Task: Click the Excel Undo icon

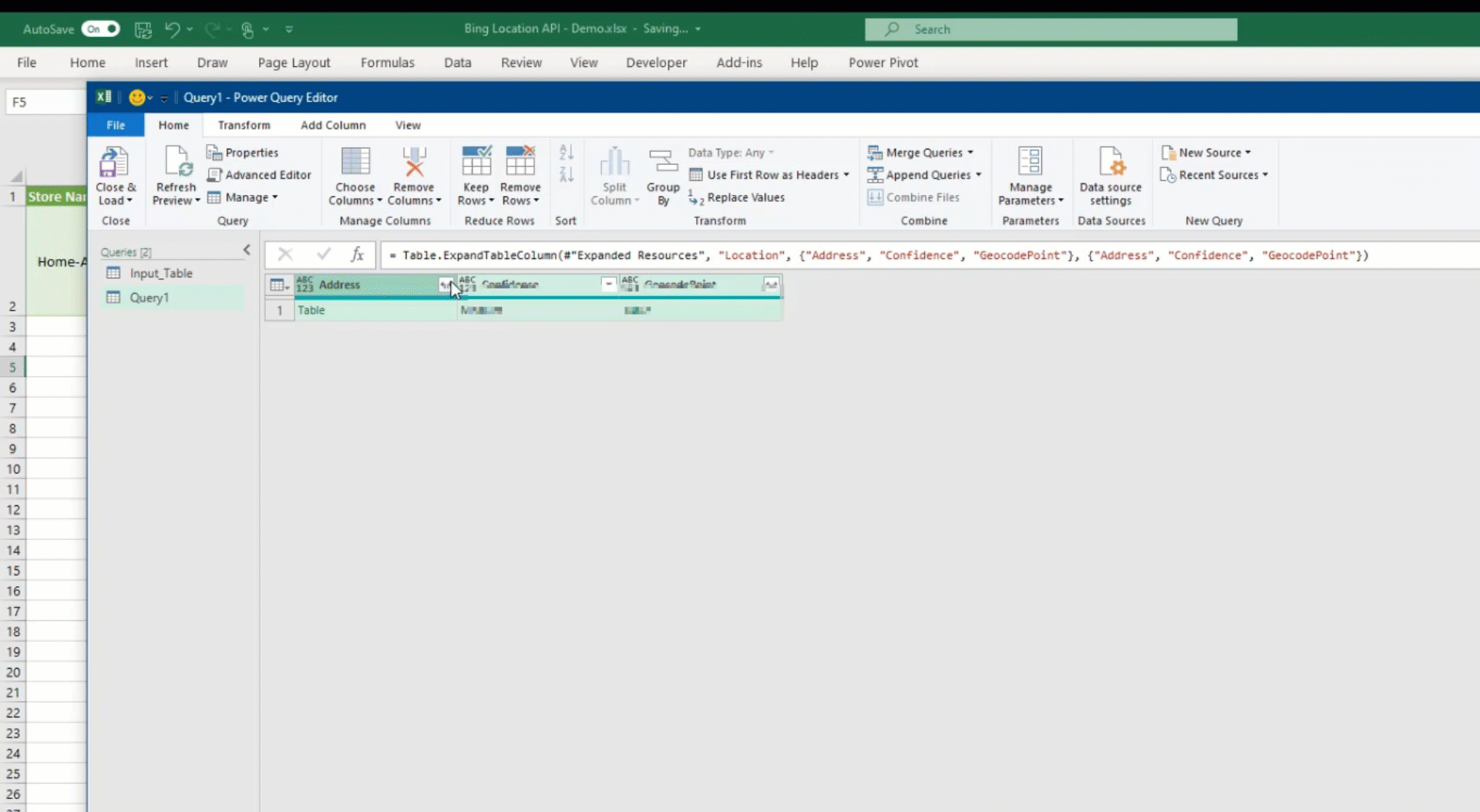Action: click(x=172, y=29)
